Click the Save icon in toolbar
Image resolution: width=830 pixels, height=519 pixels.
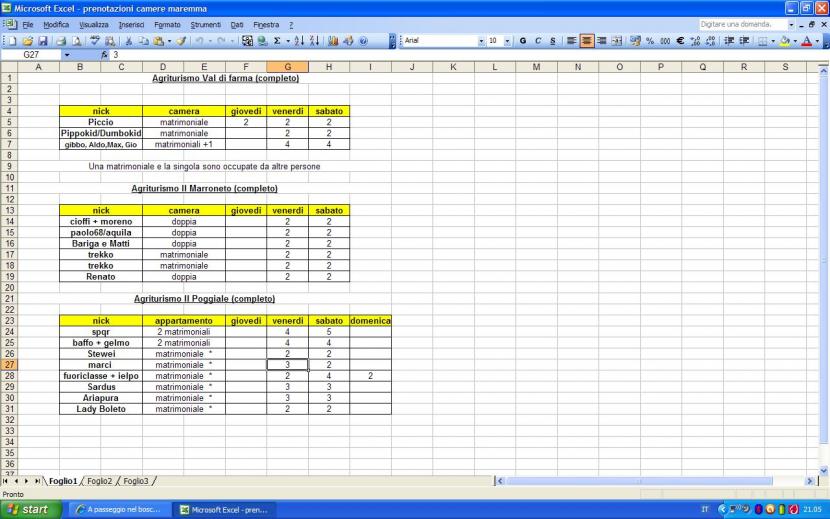click(x=43, y=41)
